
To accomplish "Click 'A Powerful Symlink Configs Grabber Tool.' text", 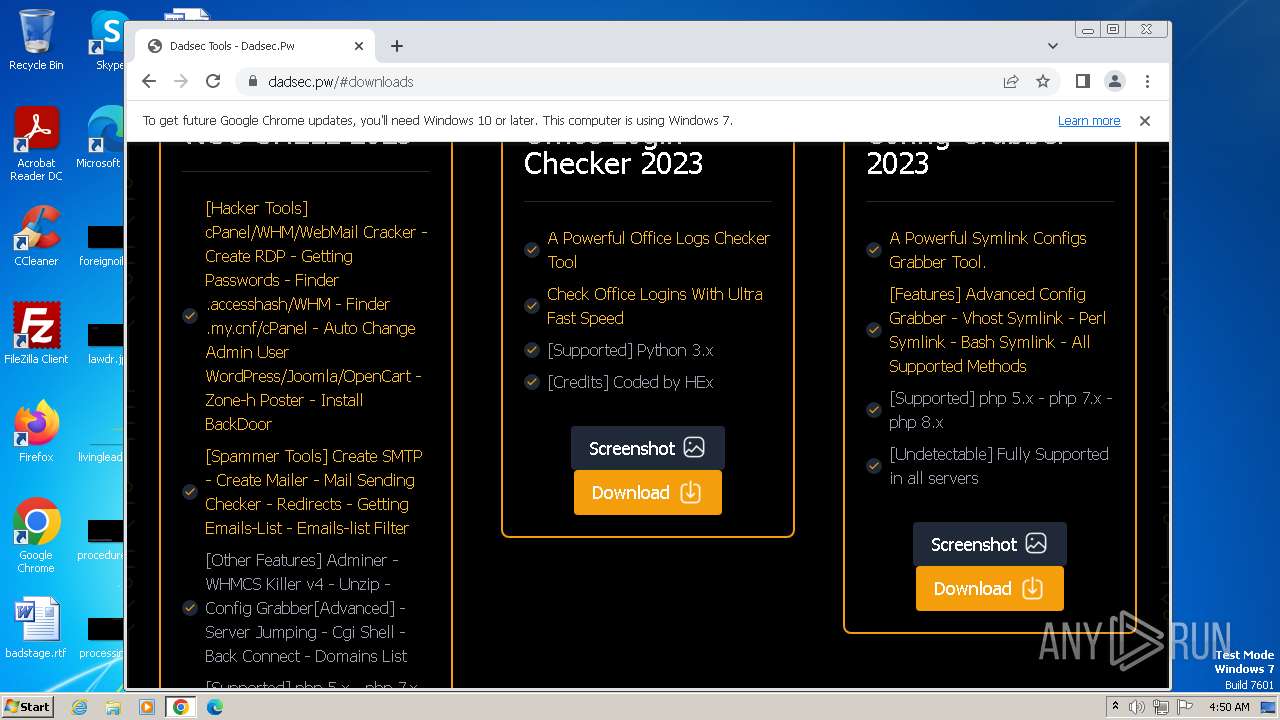I will [988, 250].
